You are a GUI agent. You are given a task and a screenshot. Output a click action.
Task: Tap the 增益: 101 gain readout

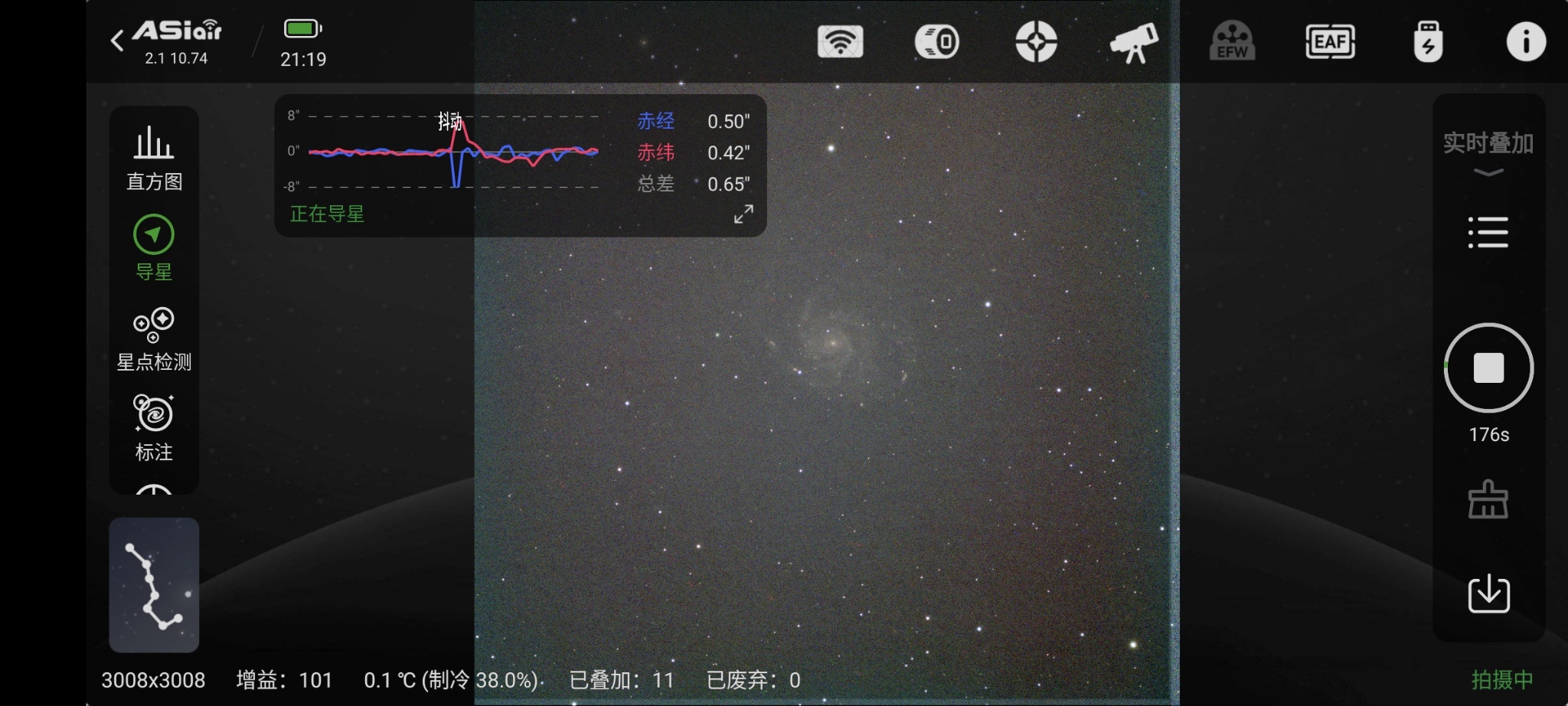(284, 680)
